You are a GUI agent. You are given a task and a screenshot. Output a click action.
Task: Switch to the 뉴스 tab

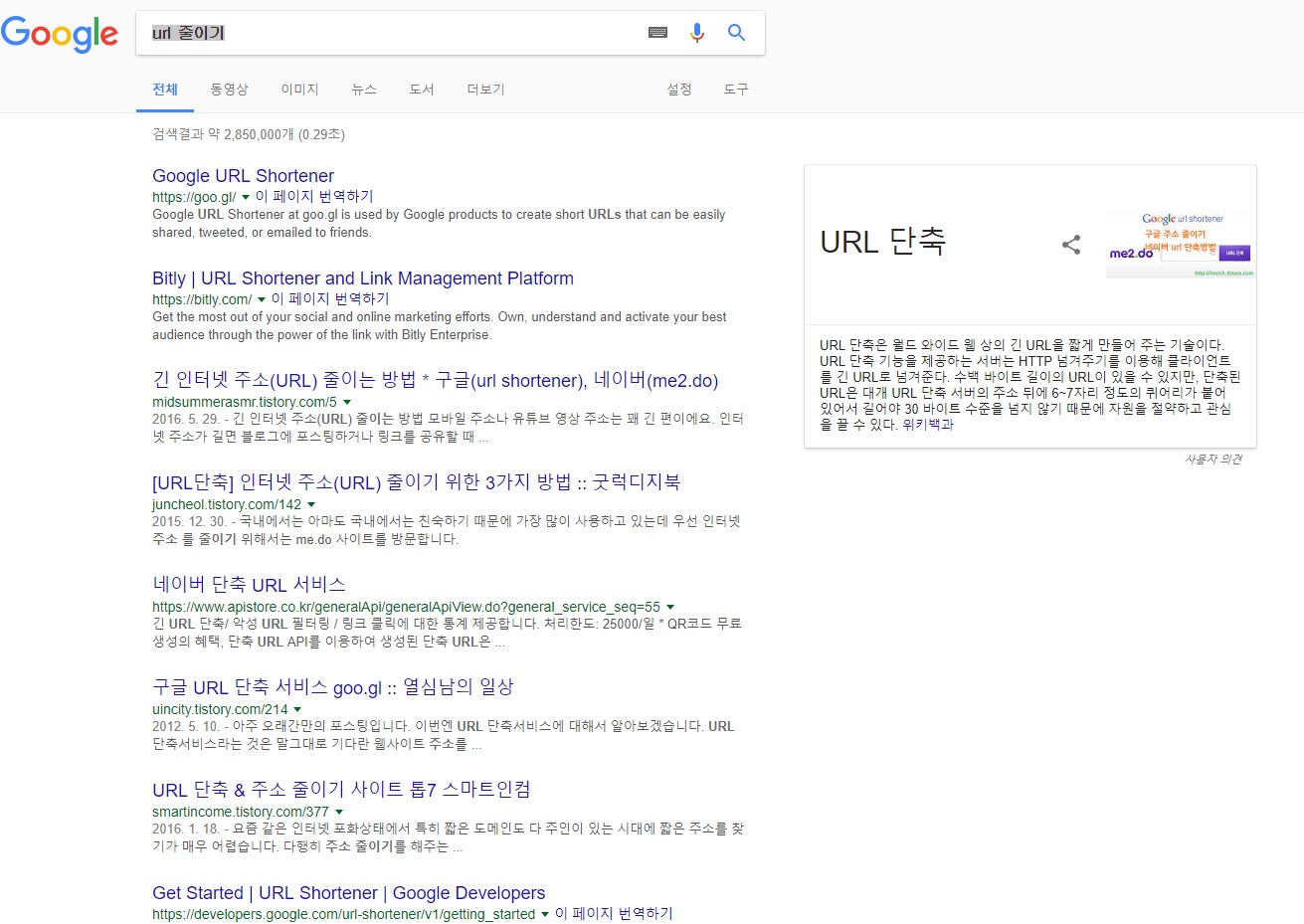364,90
